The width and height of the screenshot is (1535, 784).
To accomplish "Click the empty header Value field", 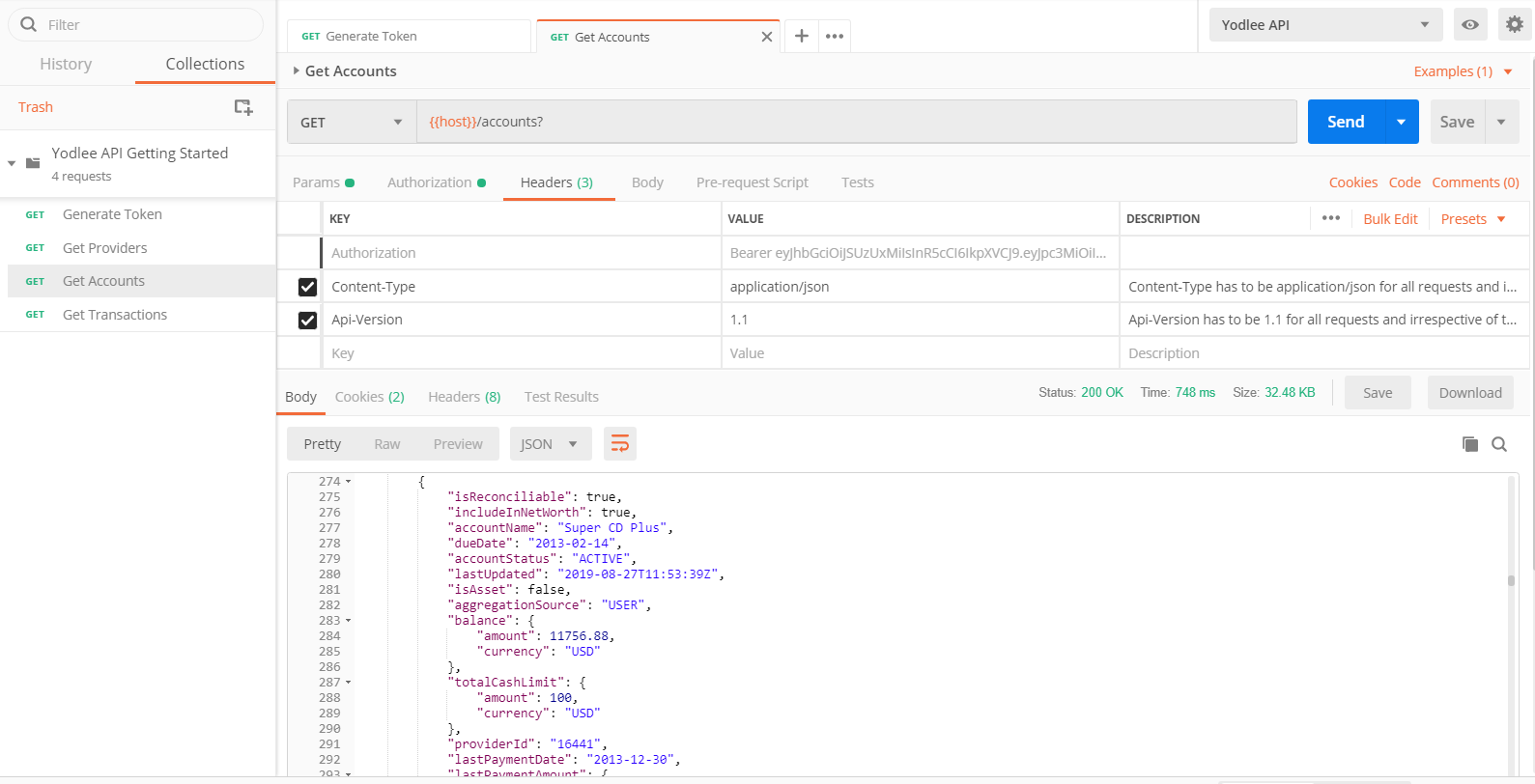I will pyautogui.click(x=920, y=353).
